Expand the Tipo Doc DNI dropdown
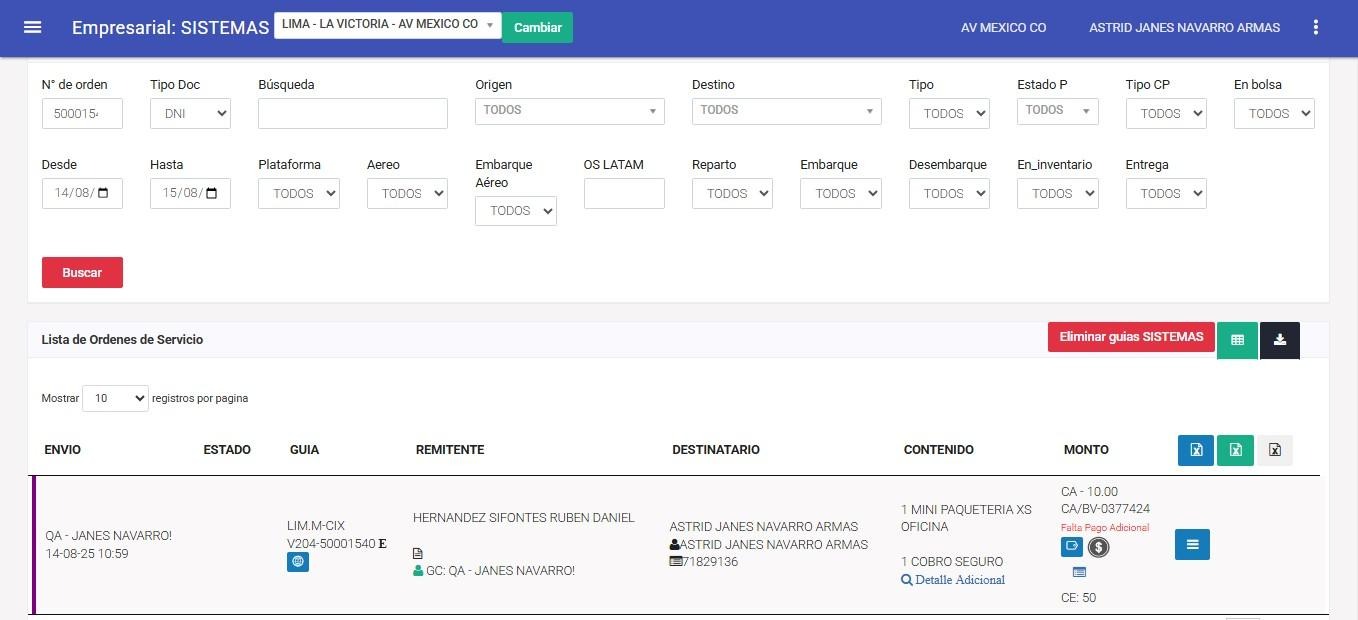 click(x=190, y=114)
